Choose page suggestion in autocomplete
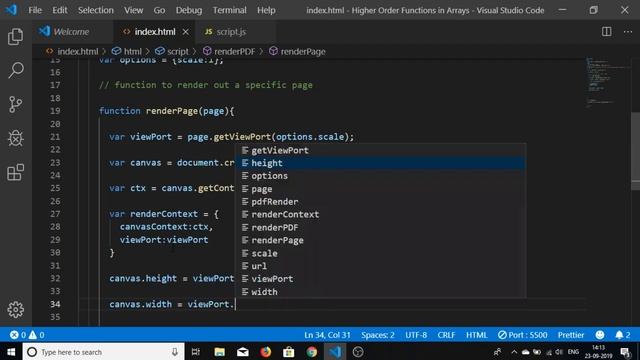Screen dimensions: 640x360 [x=381, y=189]
